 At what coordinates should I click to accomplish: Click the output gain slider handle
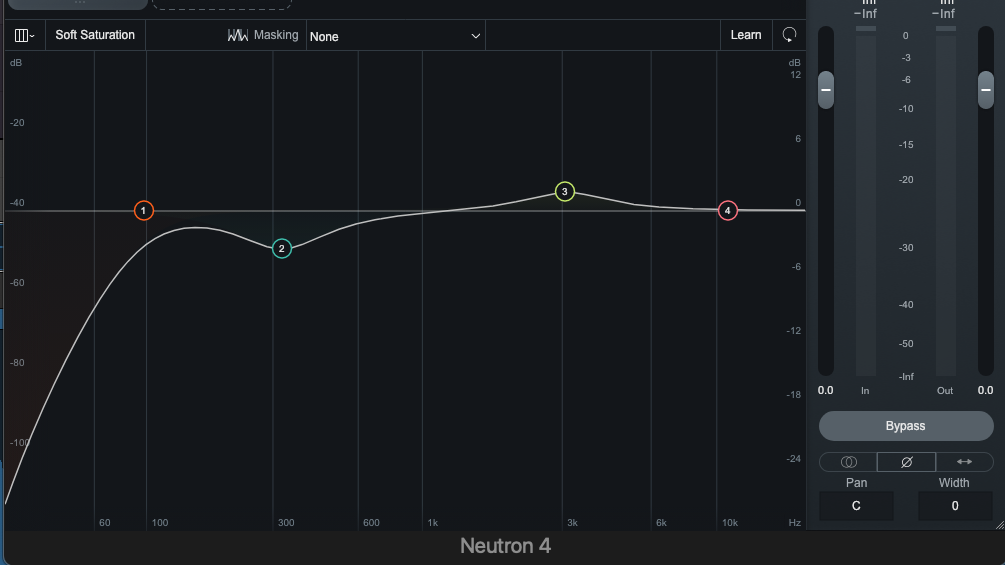[x=986, y=90]
